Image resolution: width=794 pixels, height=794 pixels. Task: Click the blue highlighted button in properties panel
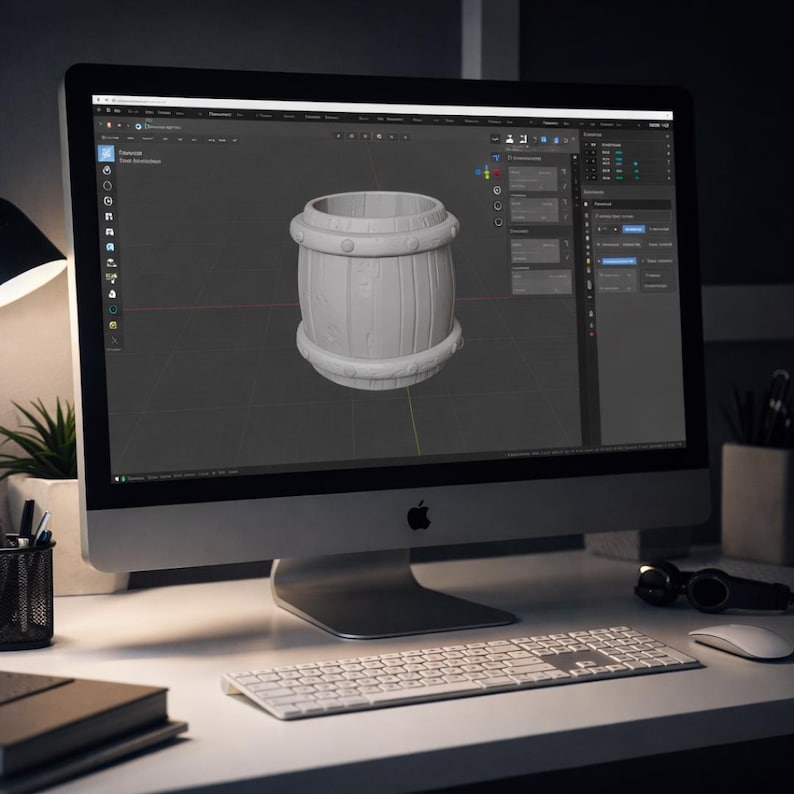coord(633,229)
